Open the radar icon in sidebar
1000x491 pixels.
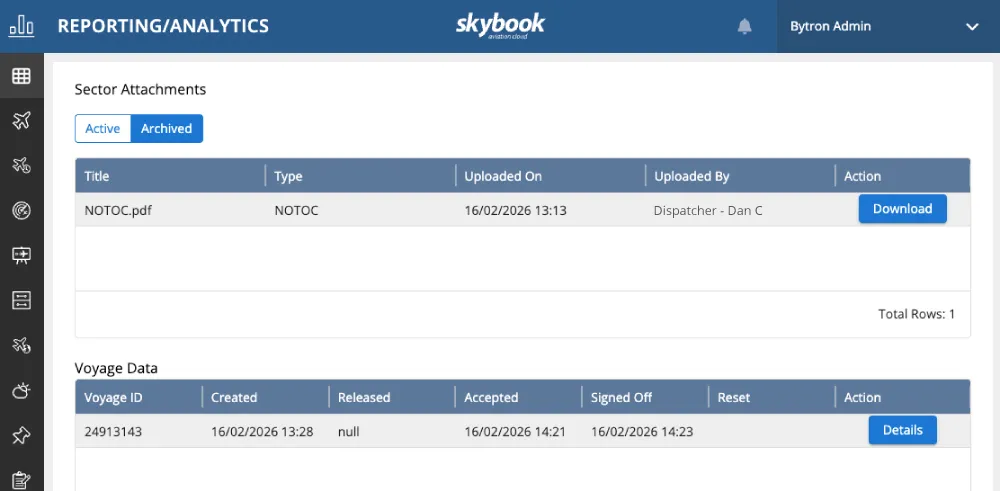coord(22,210)
